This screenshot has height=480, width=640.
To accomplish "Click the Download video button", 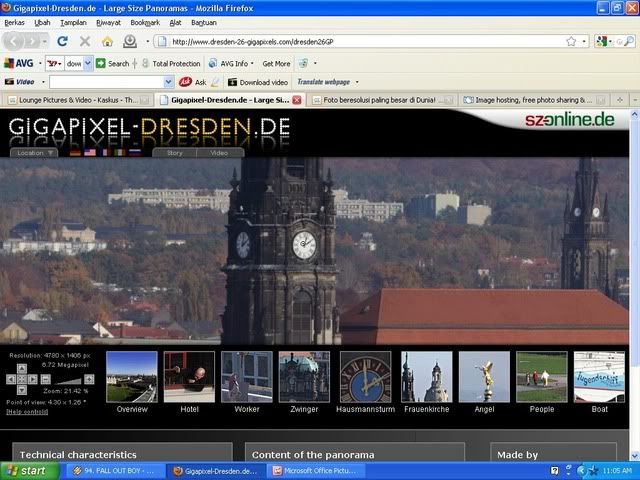I will click(x=258, y=82).
